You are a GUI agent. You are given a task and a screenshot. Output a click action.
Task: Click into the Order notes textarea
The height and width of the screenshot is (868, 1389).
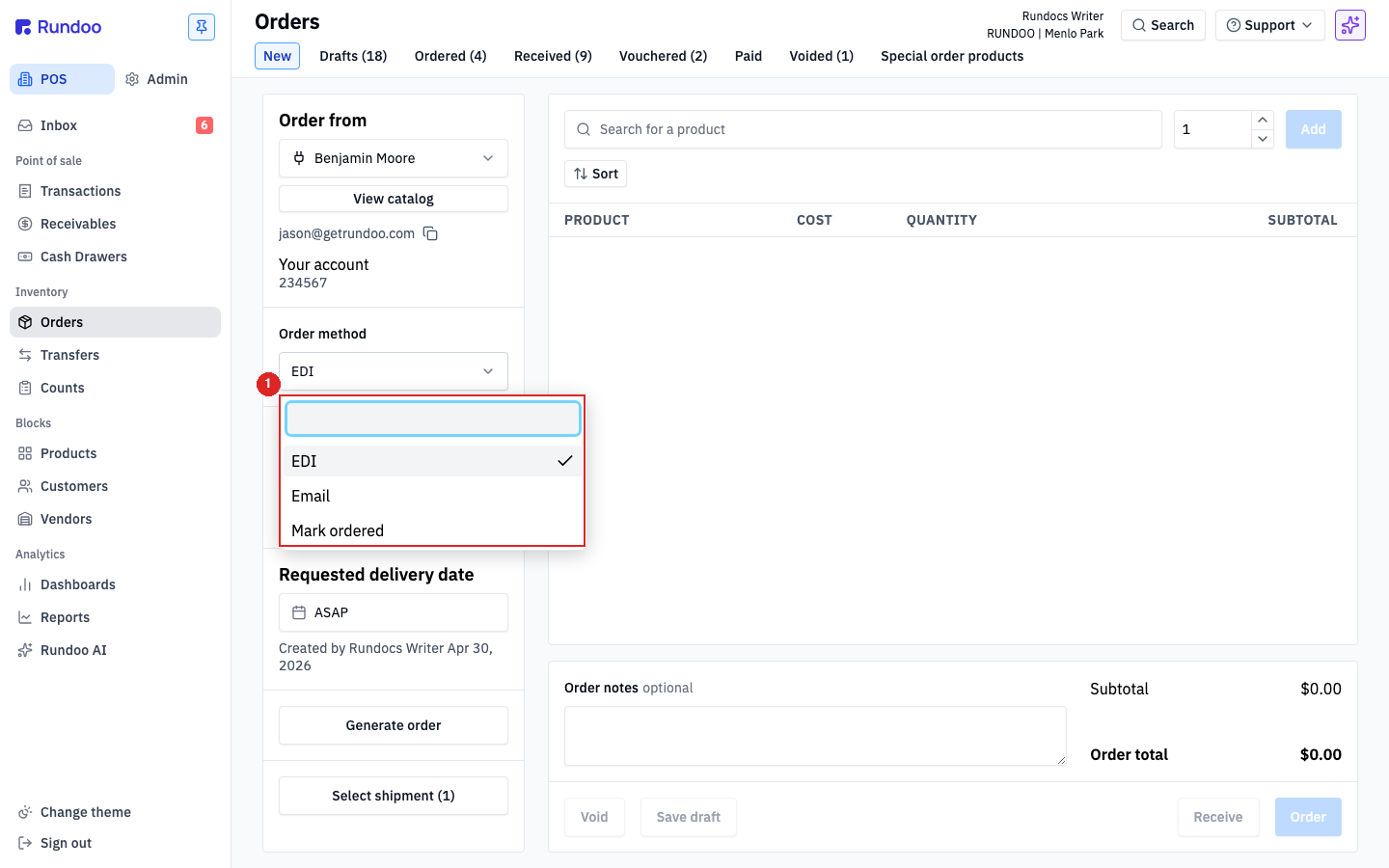click(815, 736)
